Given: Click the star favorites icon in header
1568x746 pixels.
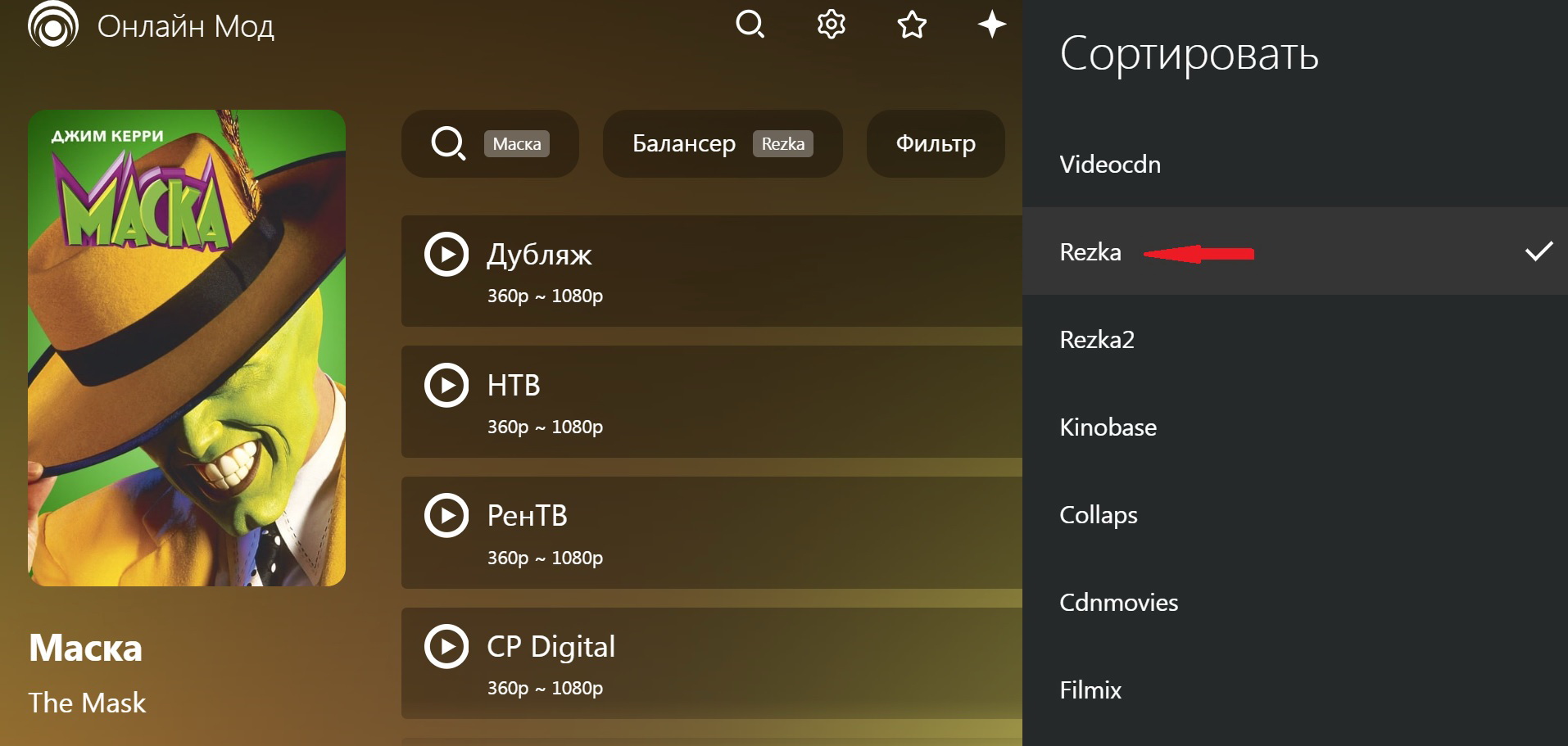Looking at the screenshot, I should tap(912, 25).
